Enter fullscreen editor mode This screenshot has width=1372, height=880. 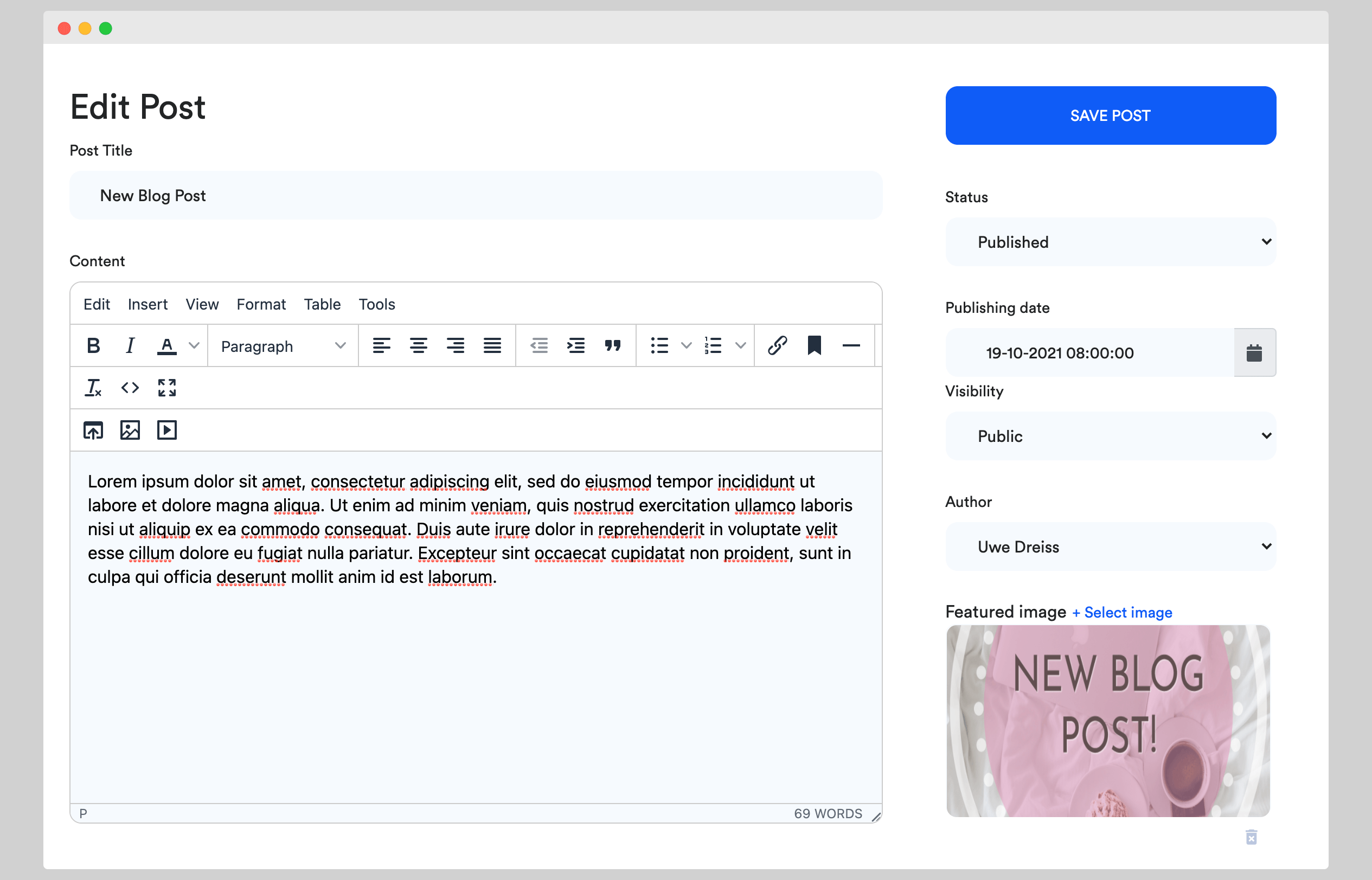tap(167, 388)
